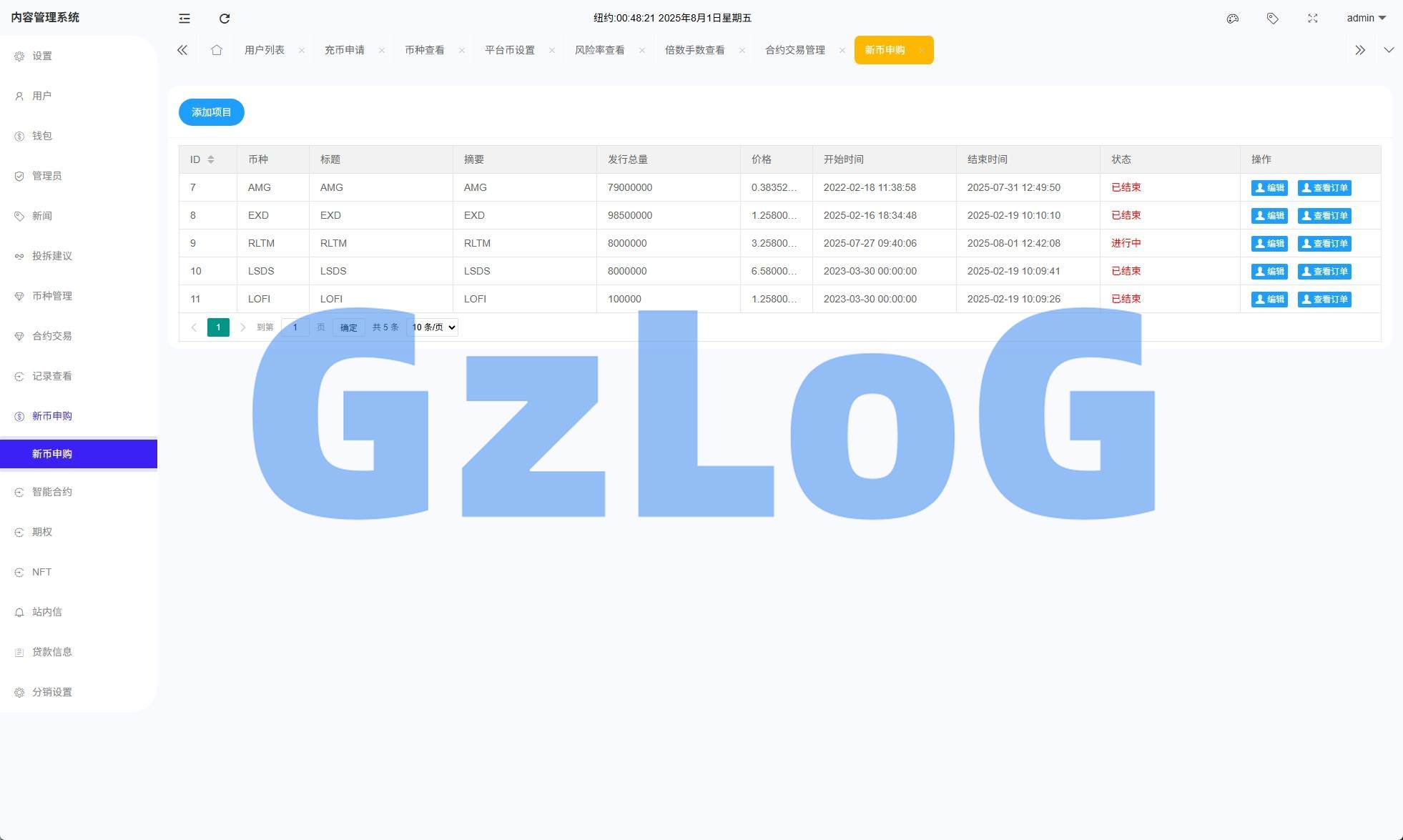Close the 用户列表 tab
Screen dimensions: 1403x840
coord(302,50)
